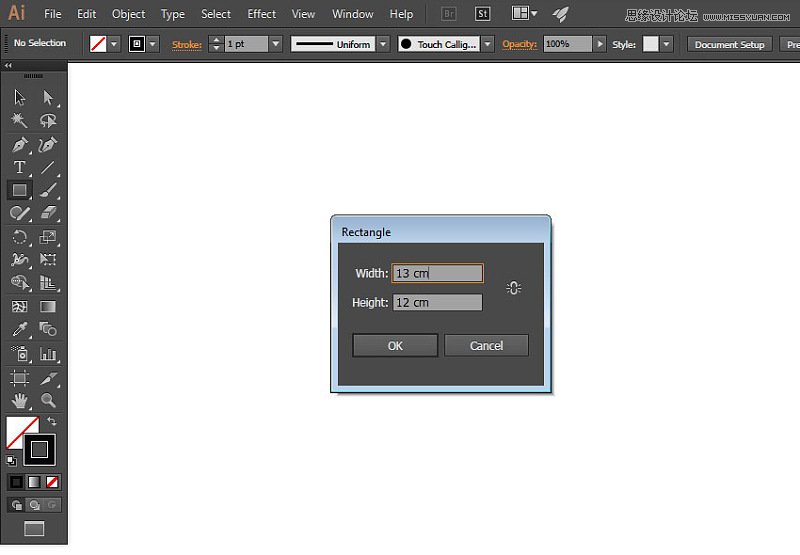Select the Column Graph tool
The image size is (800, 555).
(x=48, y=354)
